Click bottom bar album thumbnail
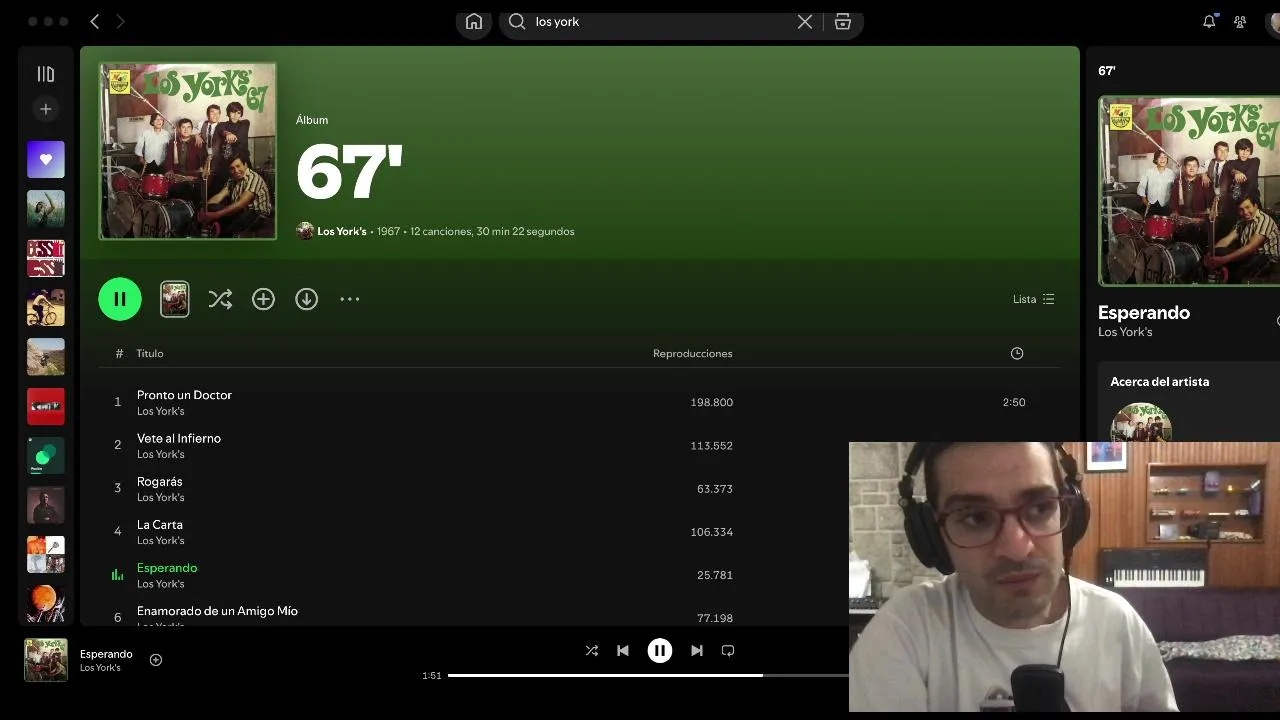Screen dimensions: 1280x720 [46, 660]
